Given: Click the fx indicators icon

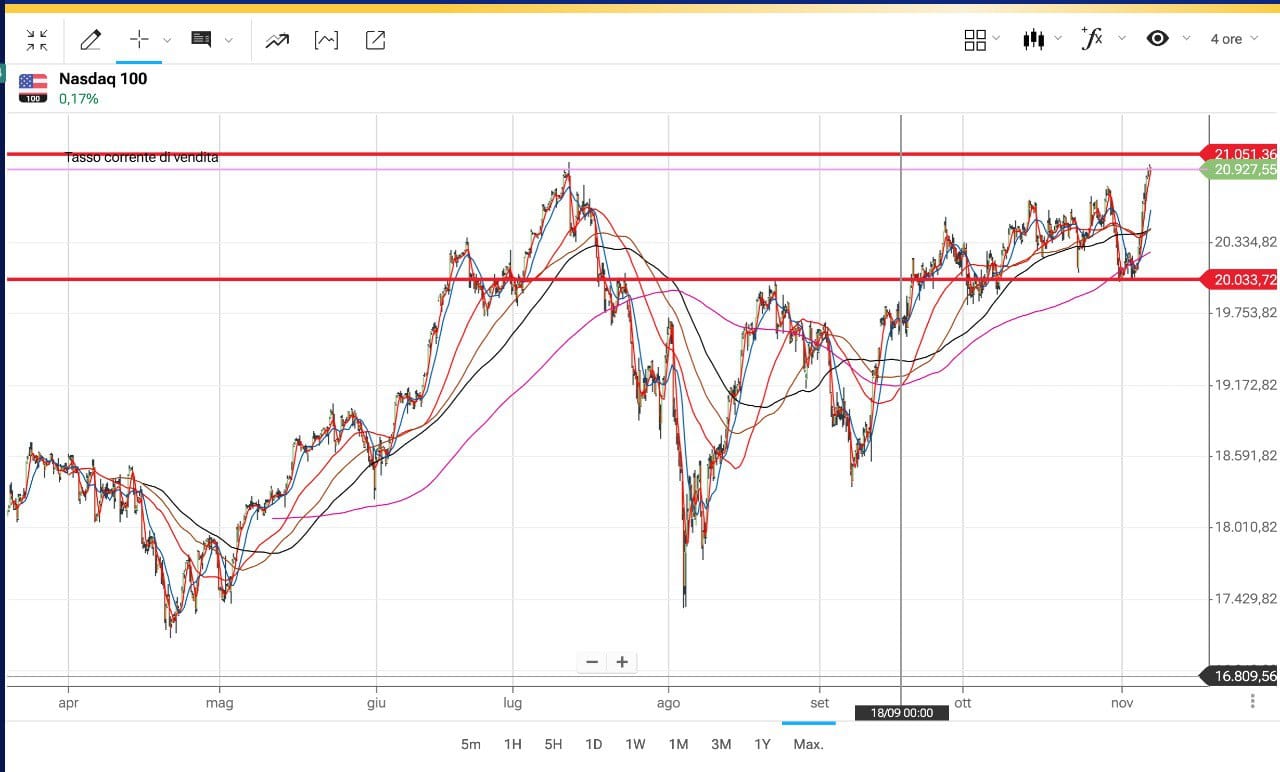Looking at the screenshot, I should tap(1092, 39).
